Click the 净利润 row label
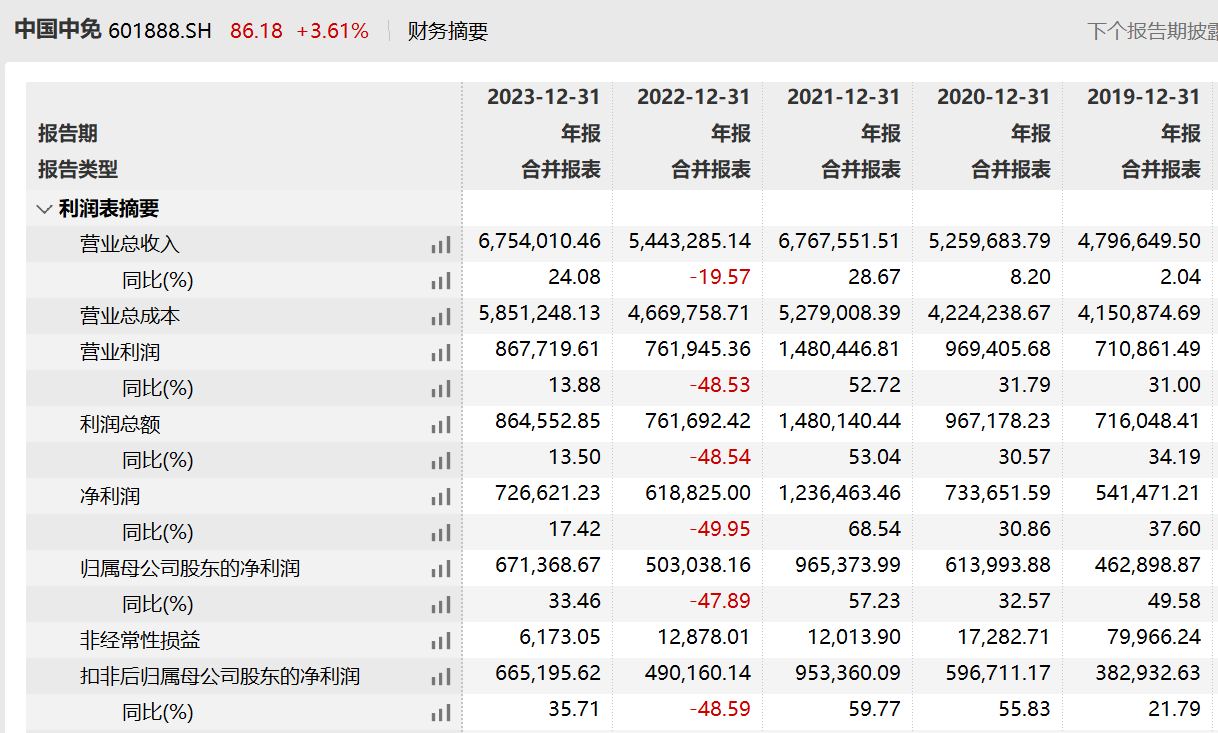The image size is (1218, 733). coord(110,496)
